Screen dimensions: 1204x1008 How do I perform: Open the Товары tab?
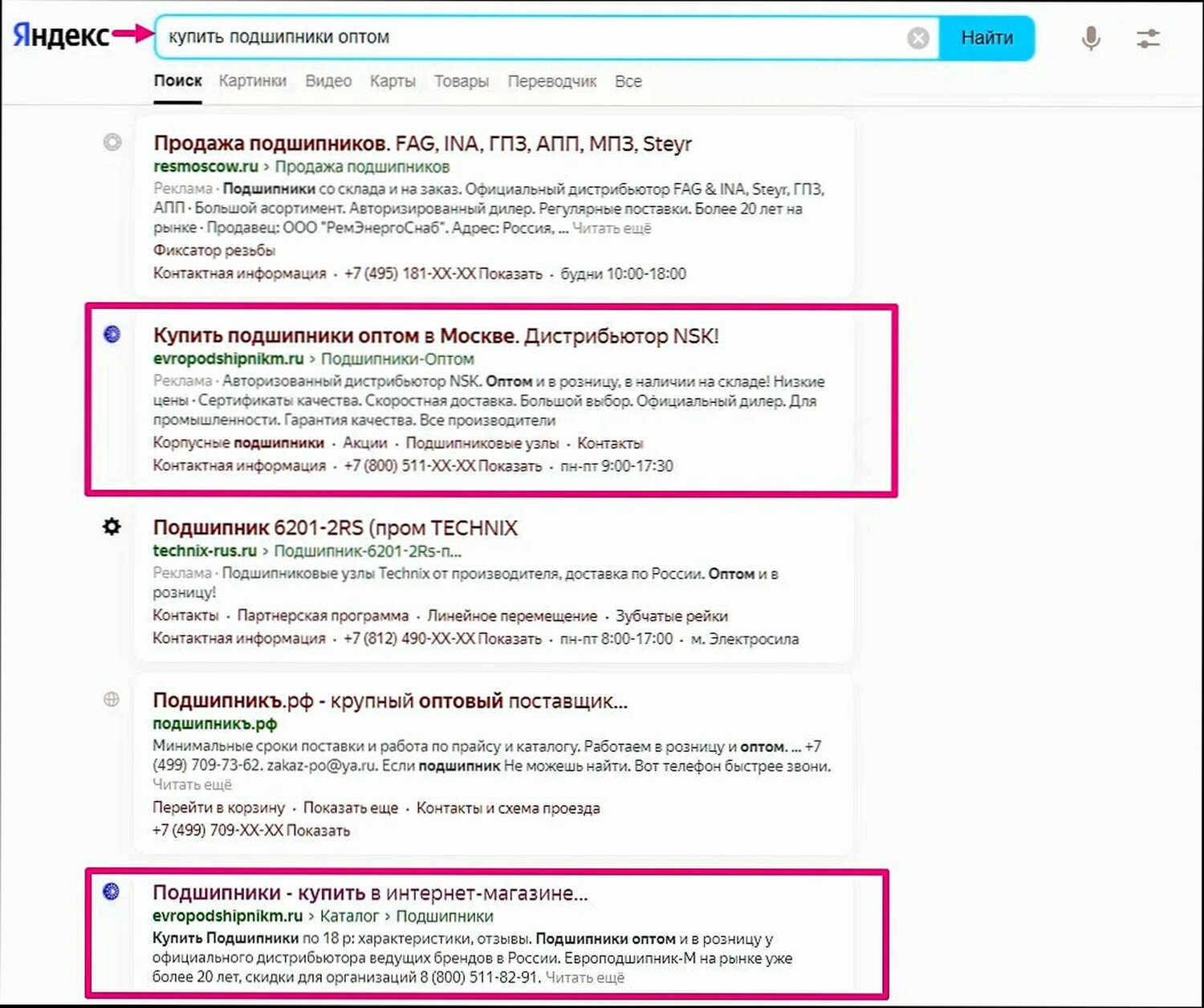tap(462, 81)
